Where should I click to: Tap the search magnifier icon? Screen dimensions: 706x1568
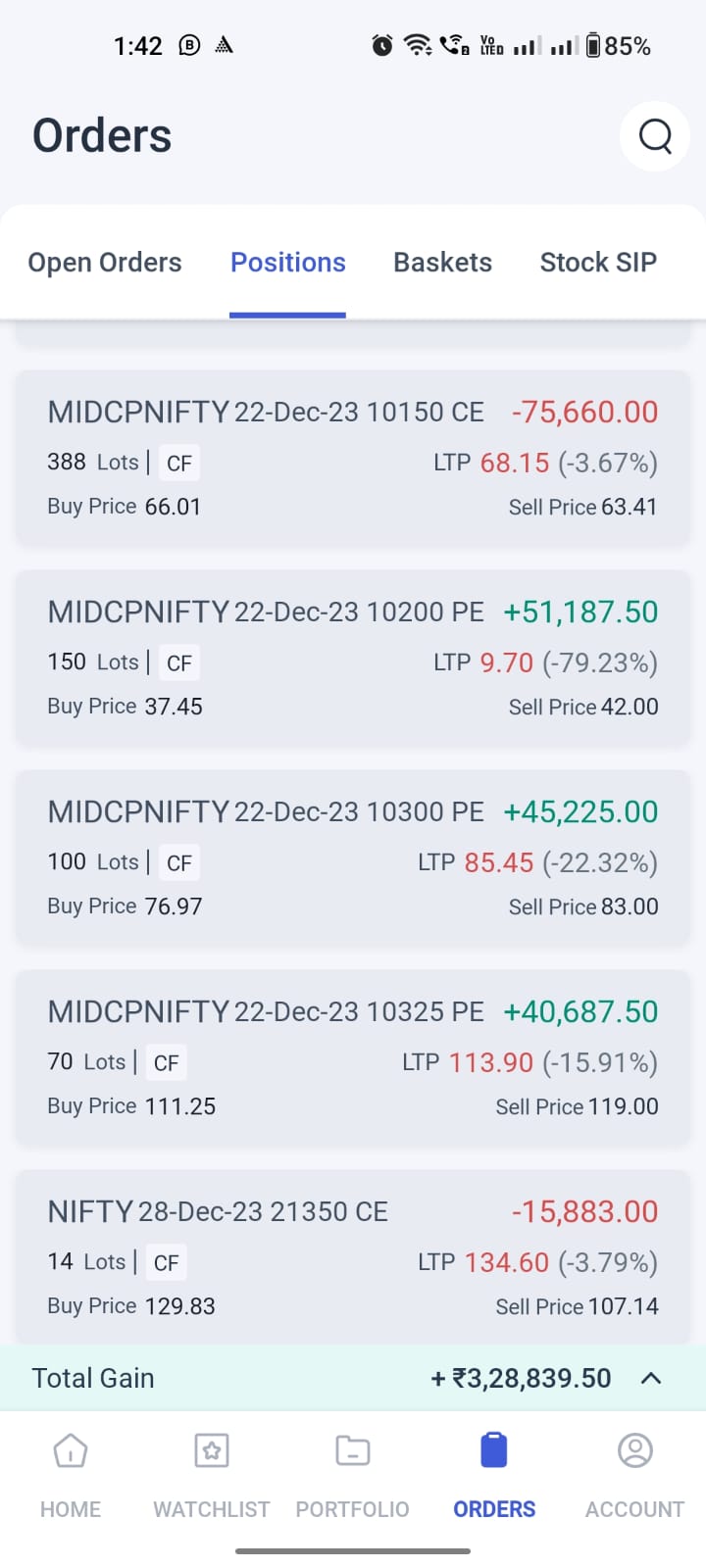(x=655, y=136)
